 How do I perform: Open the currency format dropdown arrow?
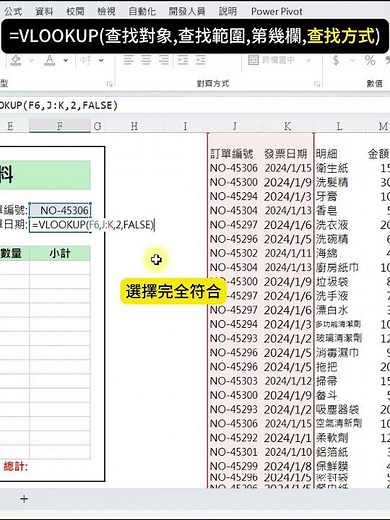(x=352, y=60)
